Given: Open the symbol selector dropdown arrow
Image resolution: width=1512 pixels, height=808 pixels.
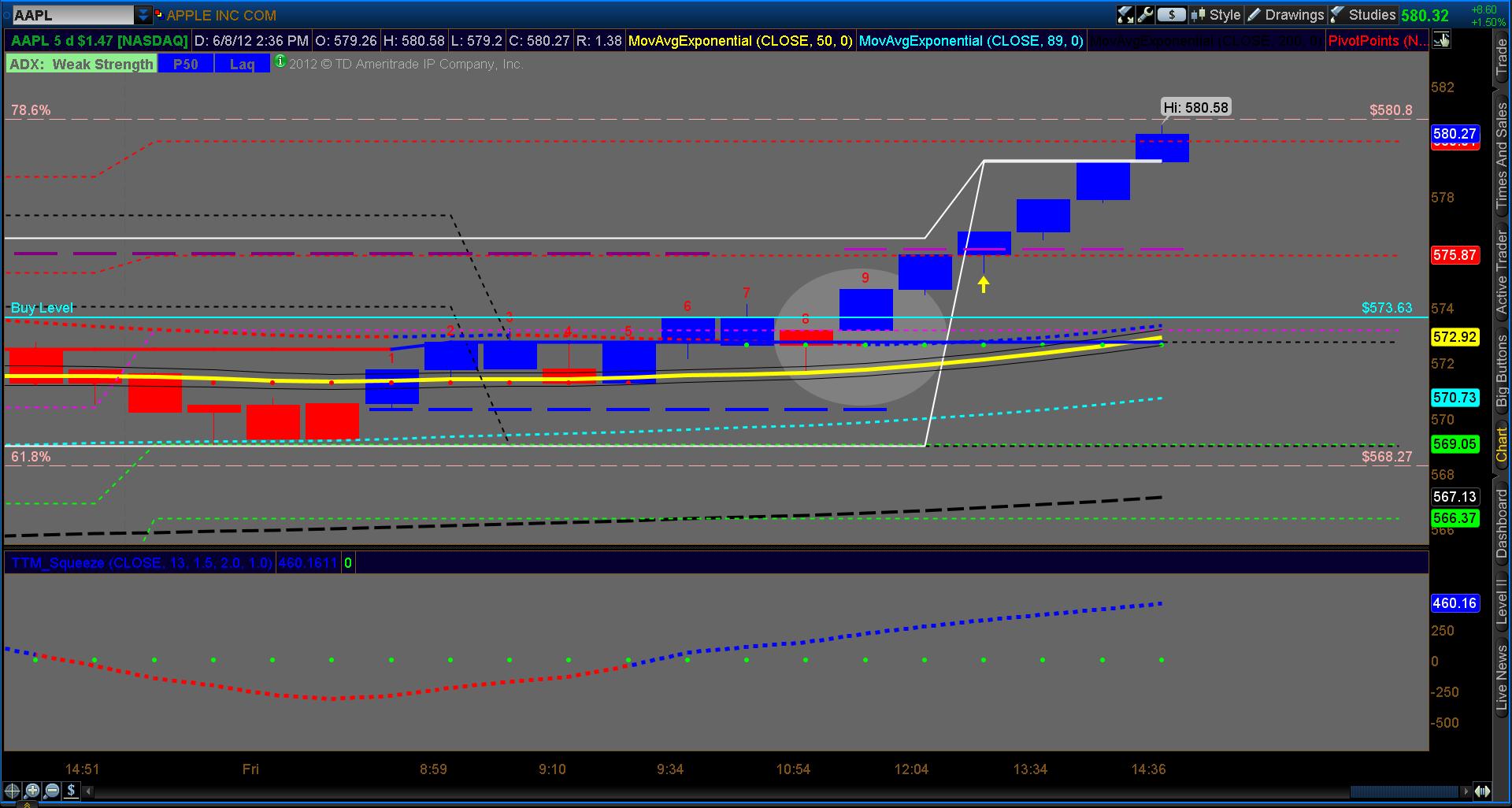Looking at the screenshot, I should pos(143,15).
